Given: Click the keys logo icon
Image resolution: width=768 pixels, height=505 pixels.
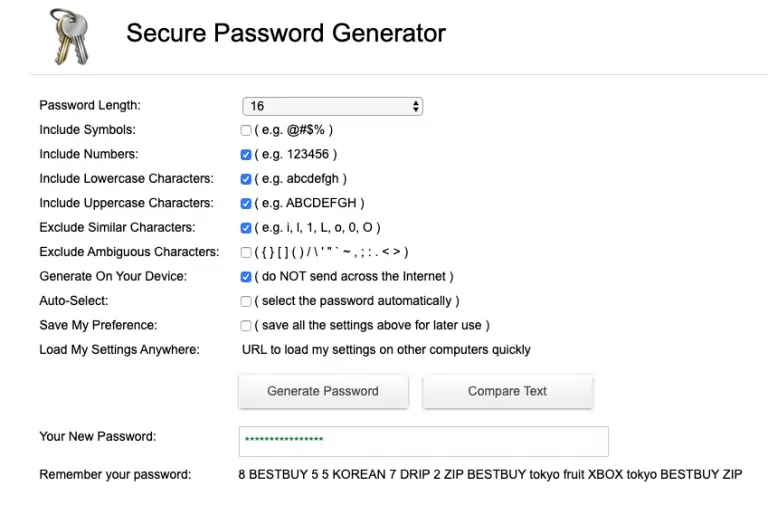Looking at the screenshot, I should click(x=70, y=37).
